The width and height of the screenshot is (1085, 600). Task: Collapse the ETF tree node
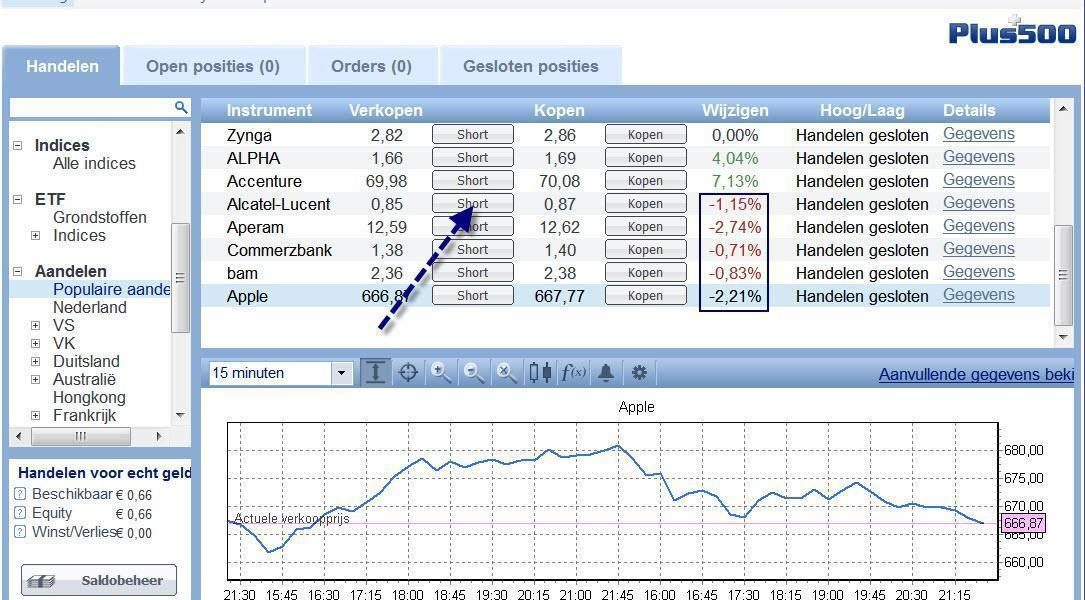pos(18,199)
